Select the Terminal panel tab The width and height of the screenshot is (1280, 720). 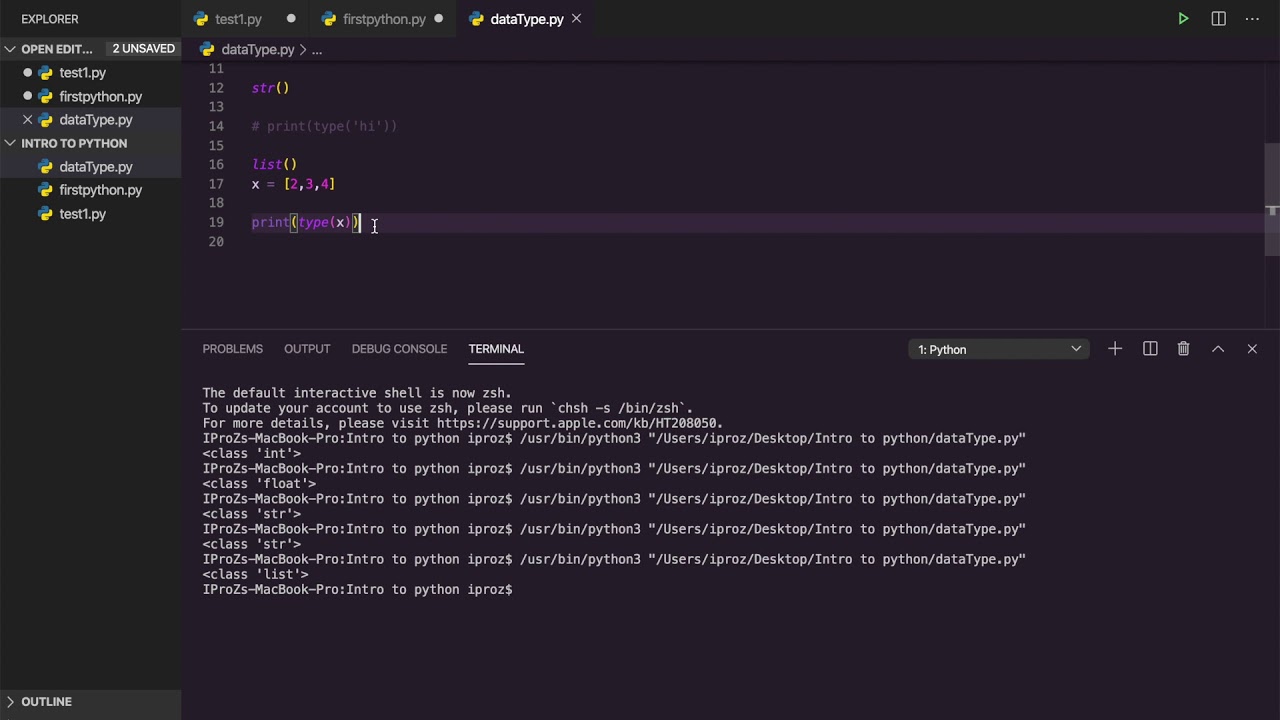coord(496,349)
